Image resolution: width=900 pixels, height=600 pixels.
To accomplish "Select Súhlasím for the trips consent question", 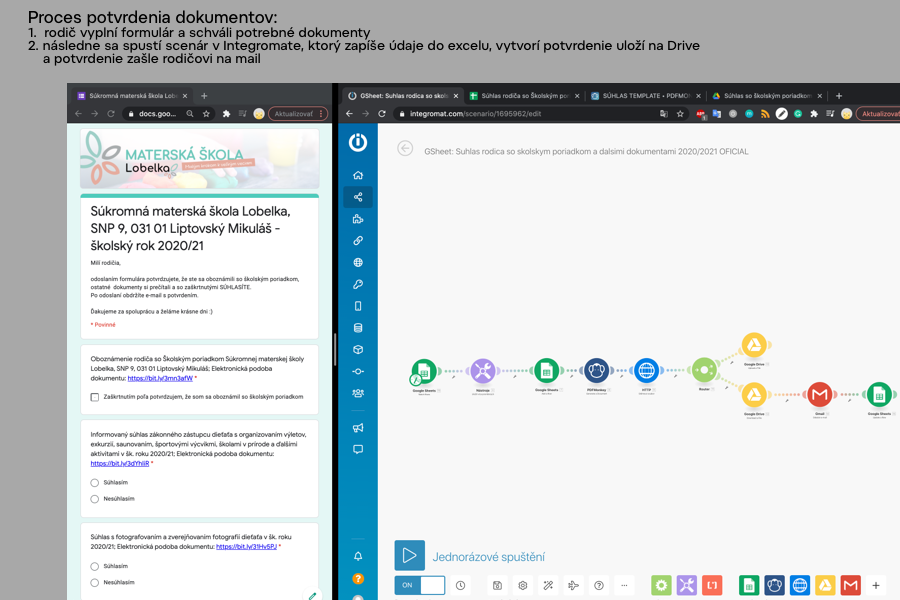I will coord(95,482).
